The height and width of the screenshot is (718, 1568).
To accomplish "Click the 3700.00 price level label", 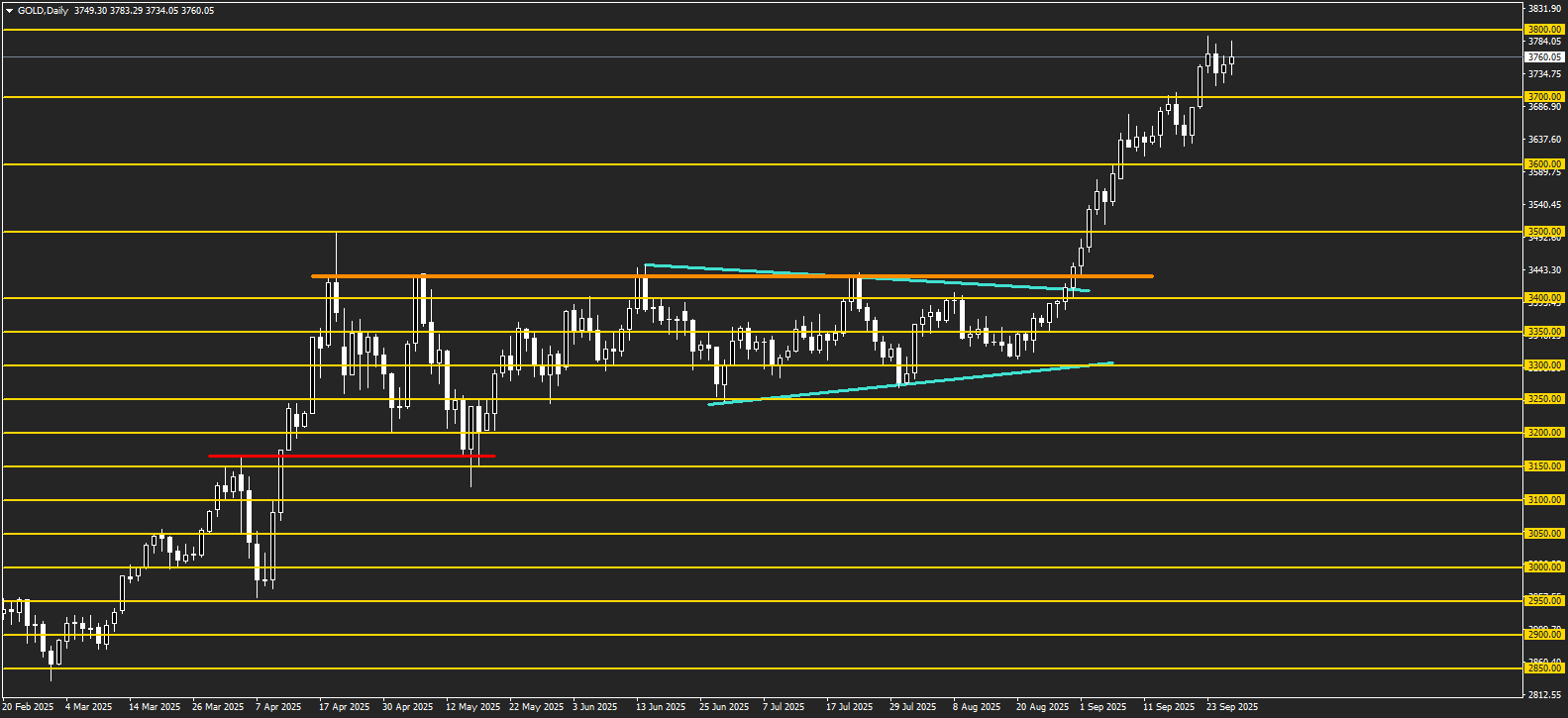I will (1545, 97).
